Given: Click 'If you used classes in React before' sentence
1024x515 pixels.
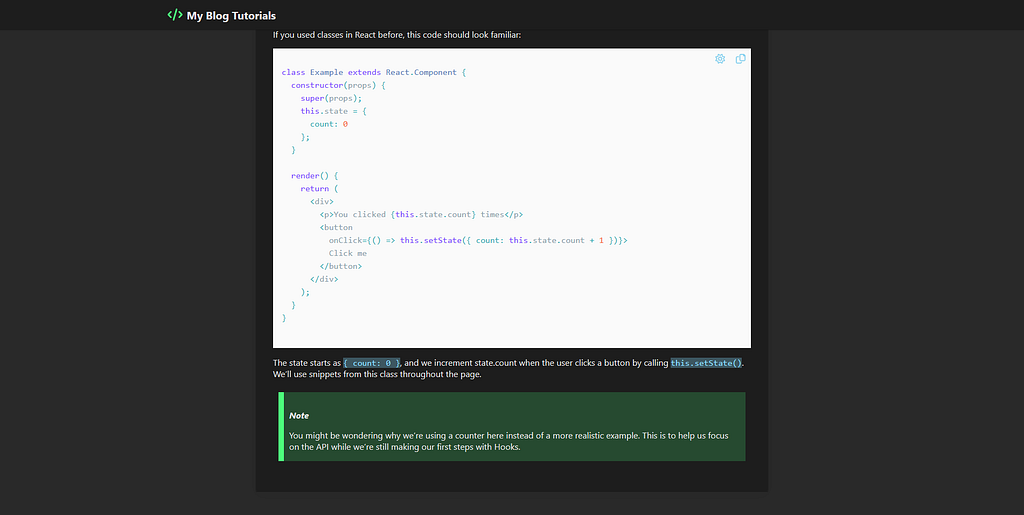Looking at the screenshot, I should click(397, 35).
